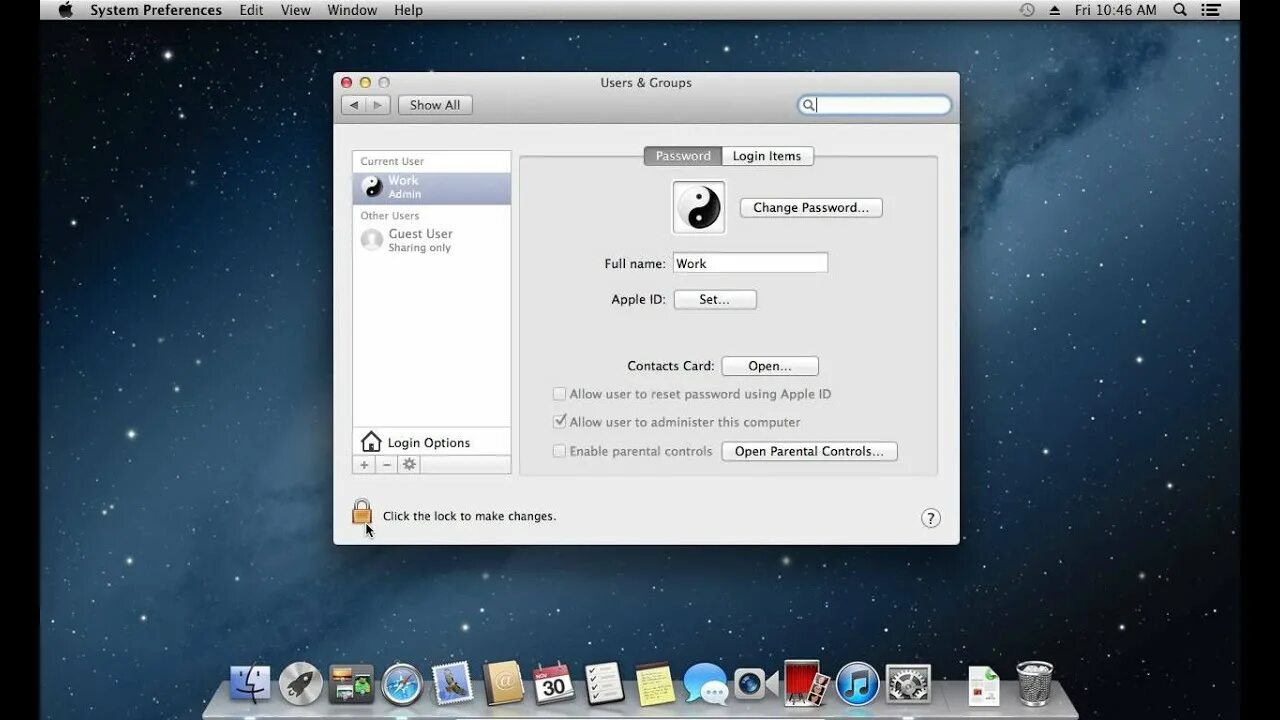Open Spotlight search magnifier in menu bar
The image size is (1280, 720).
pos(1180,10)
